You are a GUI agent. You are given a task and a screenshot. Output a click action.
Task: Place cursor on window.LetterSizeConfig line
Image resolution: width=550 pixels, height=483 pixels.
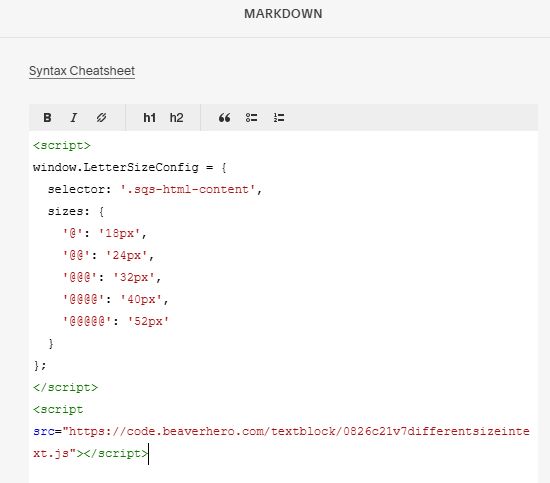click(129, 167)
